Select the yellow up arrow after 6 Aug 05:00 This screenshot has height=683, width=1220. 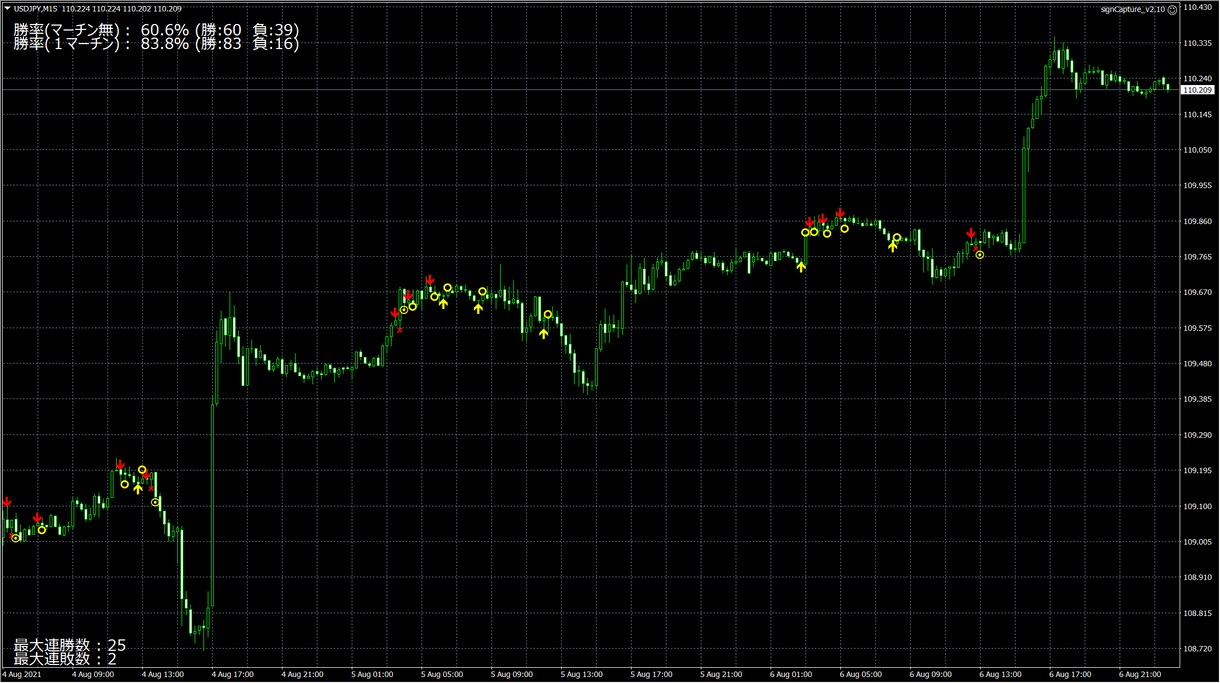(x=893, y=245)
